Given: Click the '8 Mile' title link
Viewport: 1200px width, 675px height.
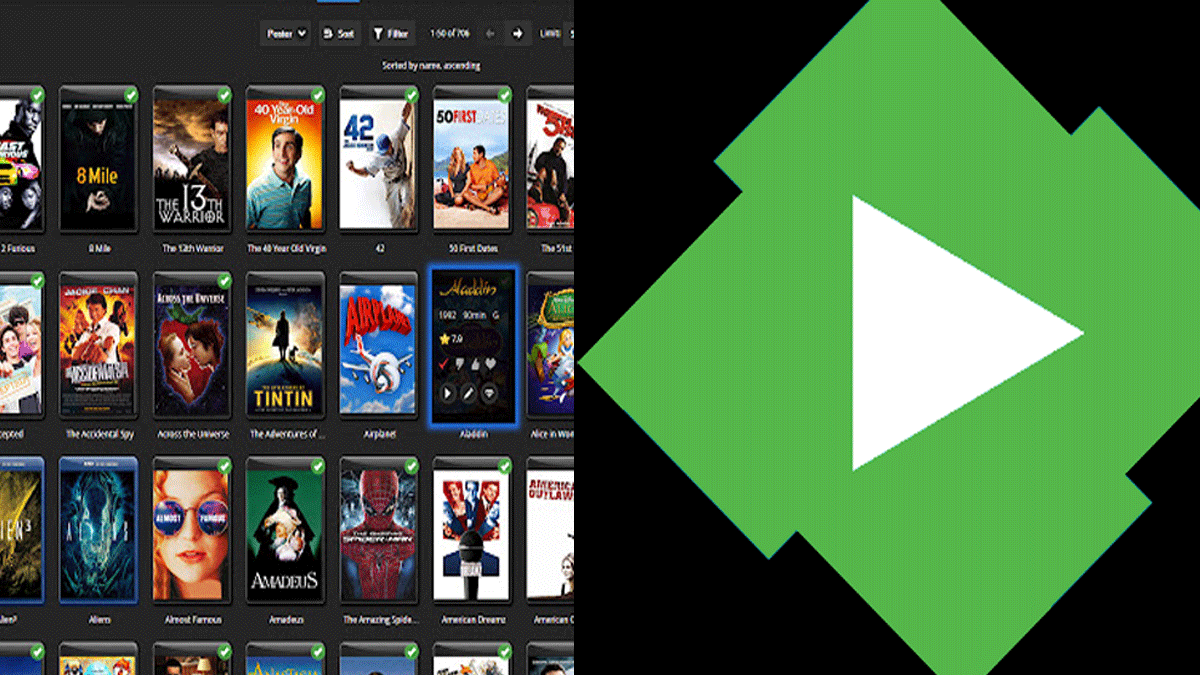Looking at the screenshot, I should coord(98,248).
